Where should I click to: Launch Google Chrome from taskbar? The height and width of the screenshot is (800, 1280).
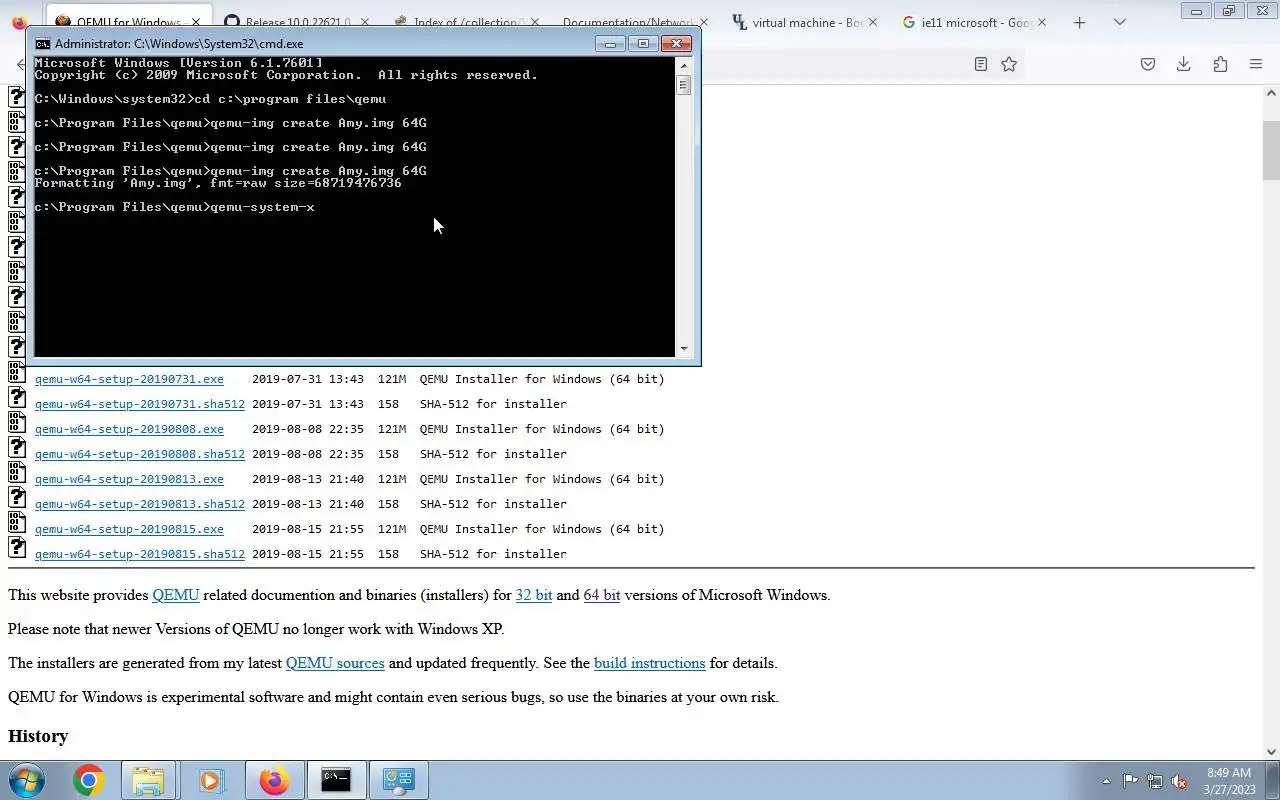click(x=88, y=780)
